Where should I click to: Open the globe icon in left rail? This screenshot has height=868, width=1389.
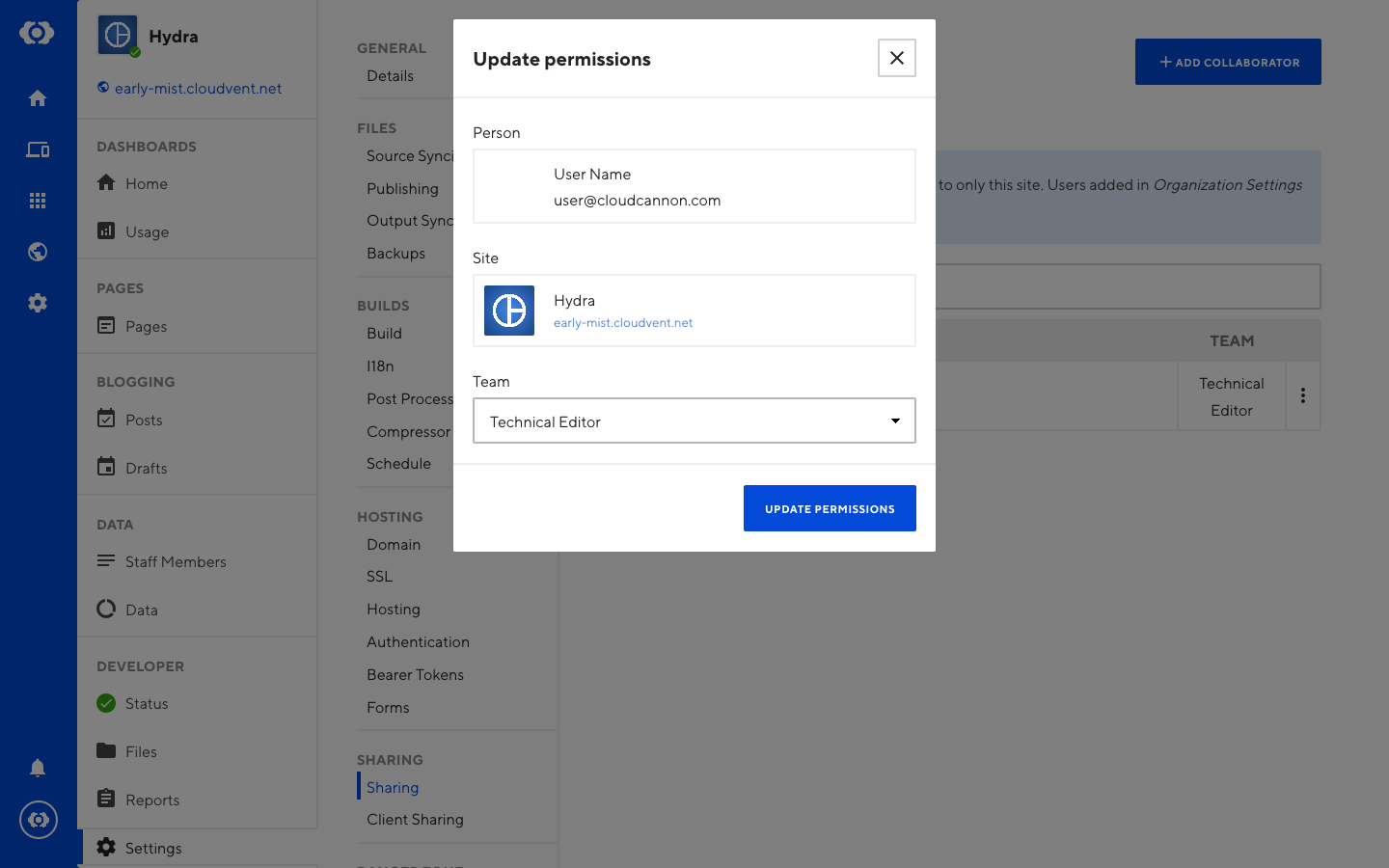click(38, 252)
